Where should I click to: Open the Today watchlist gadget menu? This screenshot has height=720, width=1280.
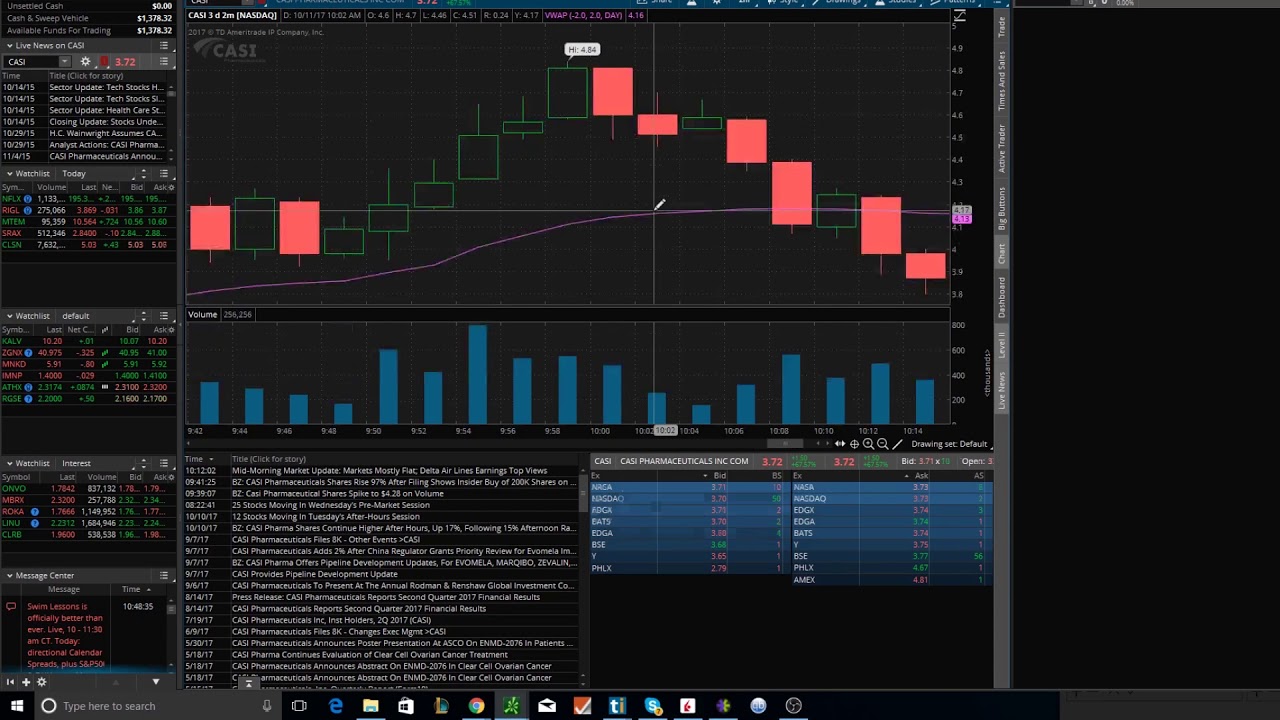[164, 174]
